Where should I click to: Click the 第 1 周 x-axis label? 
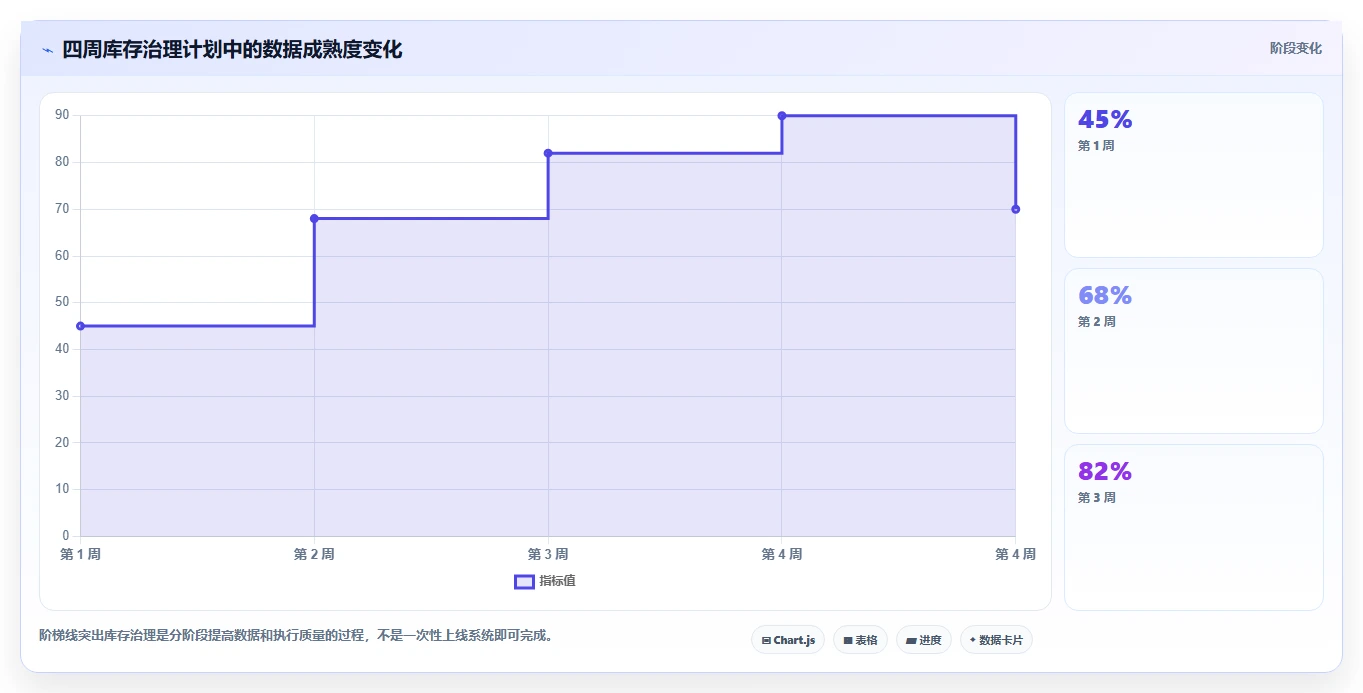[x=80, y=554]
